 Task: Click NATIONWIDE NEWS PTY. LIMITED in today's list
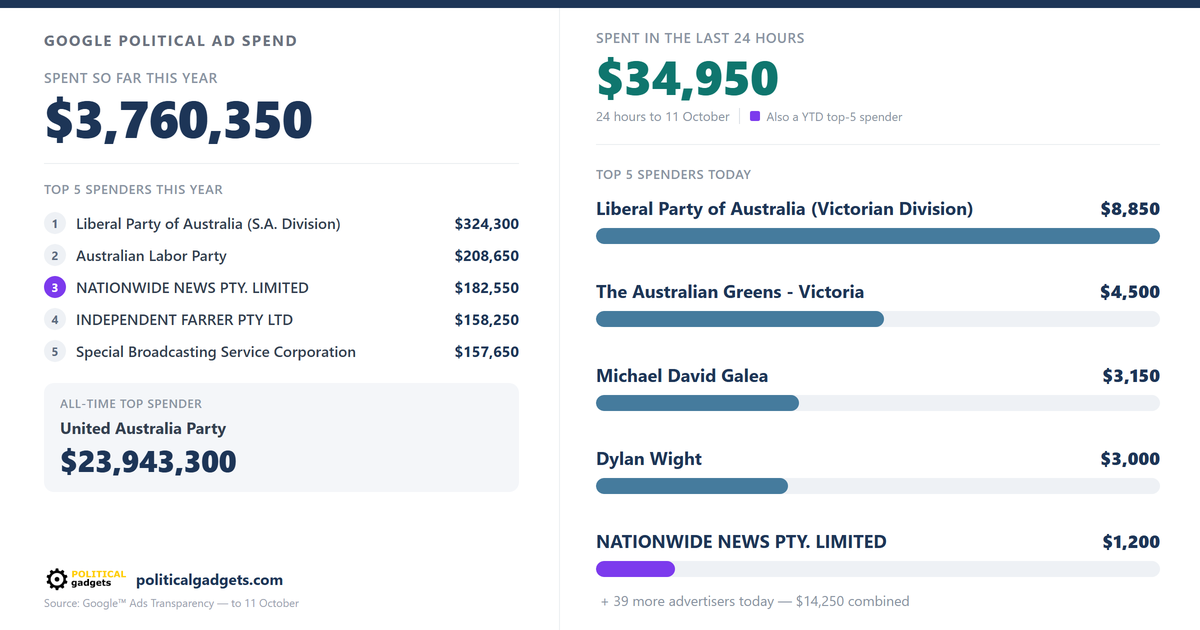tap(741, 542)
